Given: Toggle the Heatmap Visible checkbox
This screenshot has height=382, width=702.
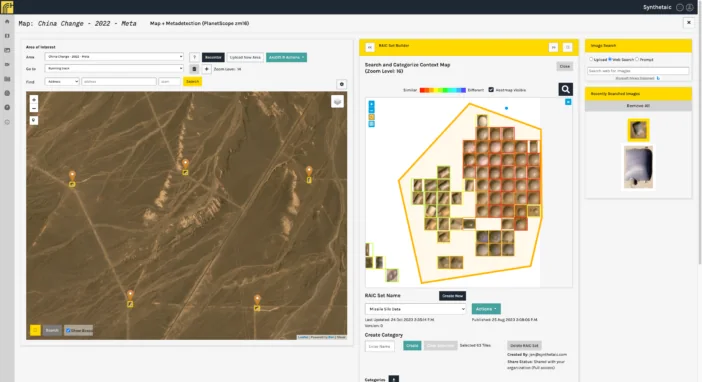Looking at the screenshot, I should point(491,90).
